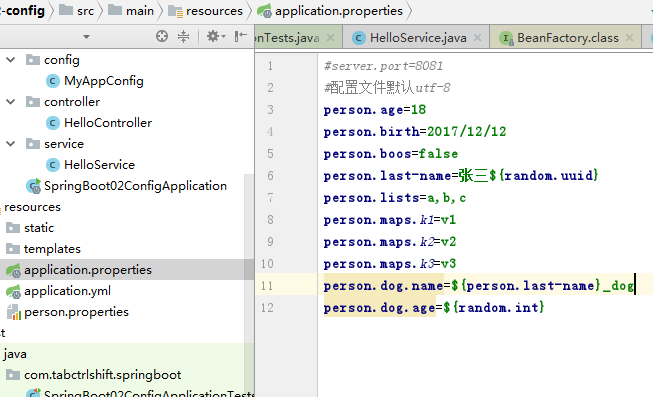Select the test java folder row

[x=15, y=354]
